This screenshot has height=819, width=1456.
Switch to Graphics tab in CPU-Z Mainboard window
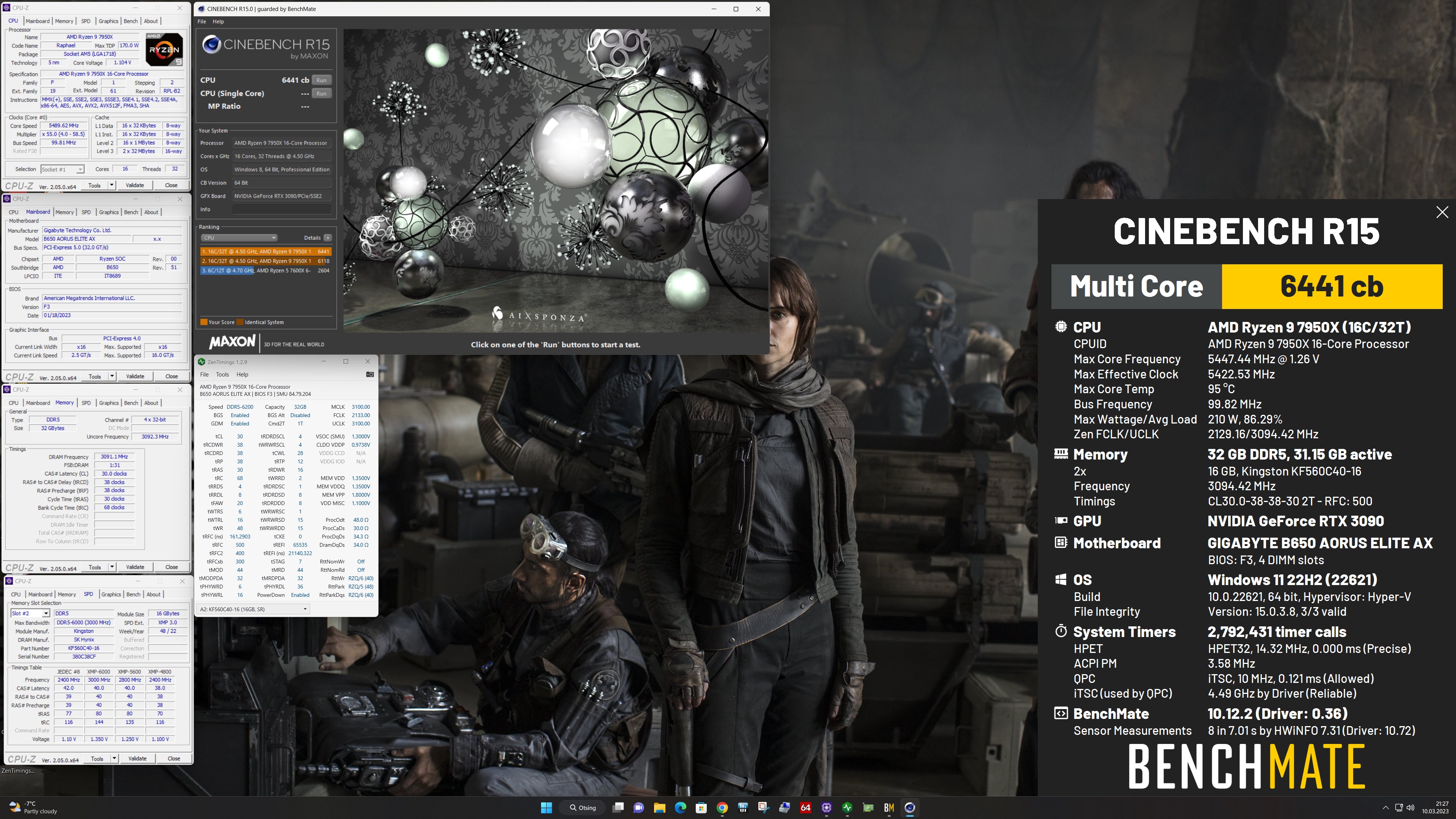pos(108,212)
